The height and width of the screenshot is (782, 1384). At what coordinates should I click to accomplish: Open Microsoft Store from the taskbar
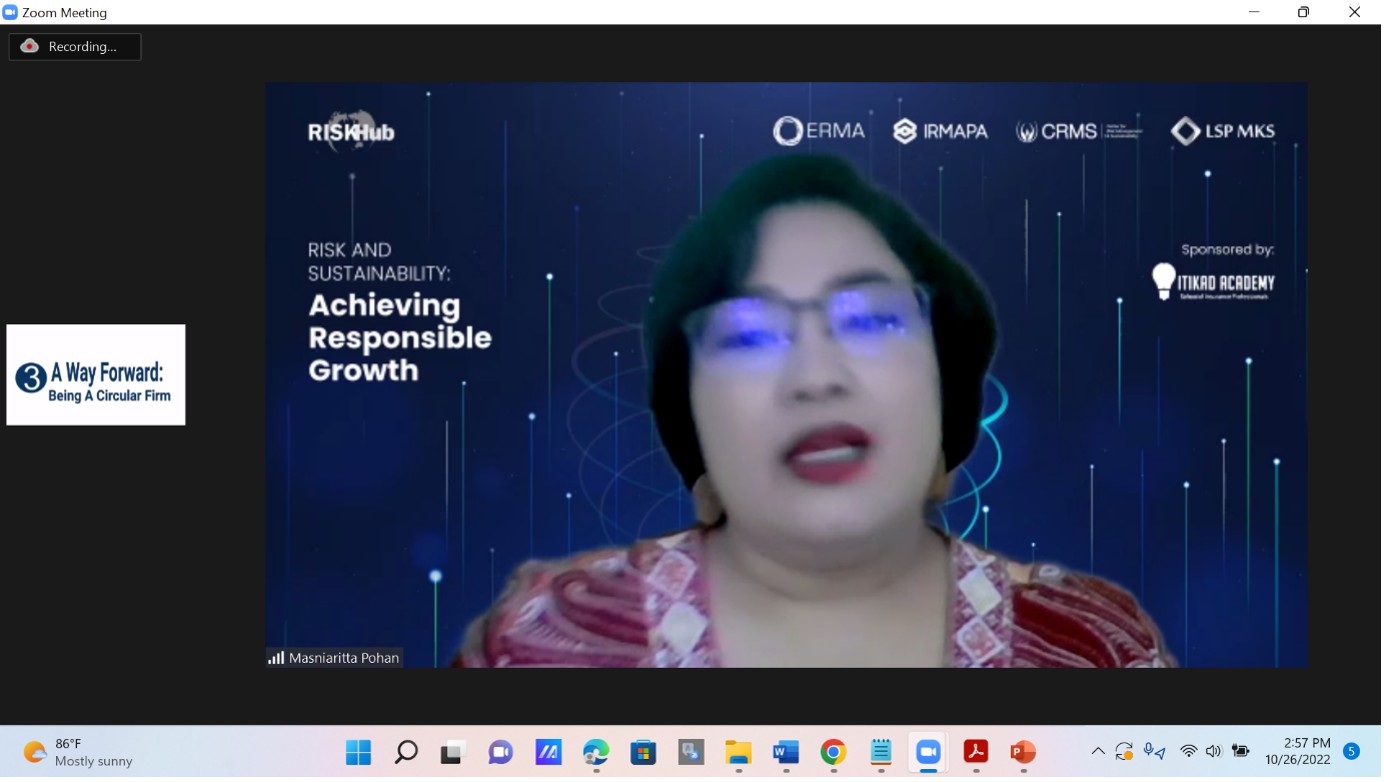(643, 752)
